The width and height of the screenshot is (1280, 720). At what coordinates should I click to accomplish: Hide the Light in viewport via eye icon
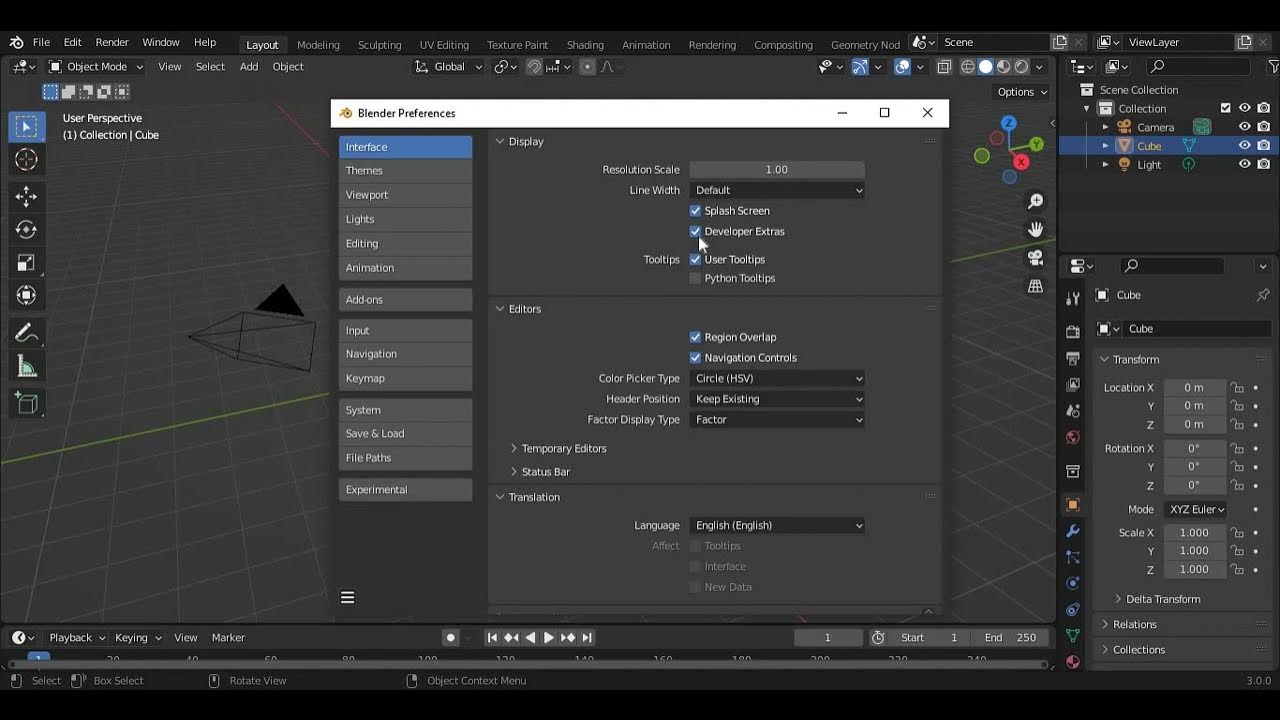click(x=1245, y=164)
